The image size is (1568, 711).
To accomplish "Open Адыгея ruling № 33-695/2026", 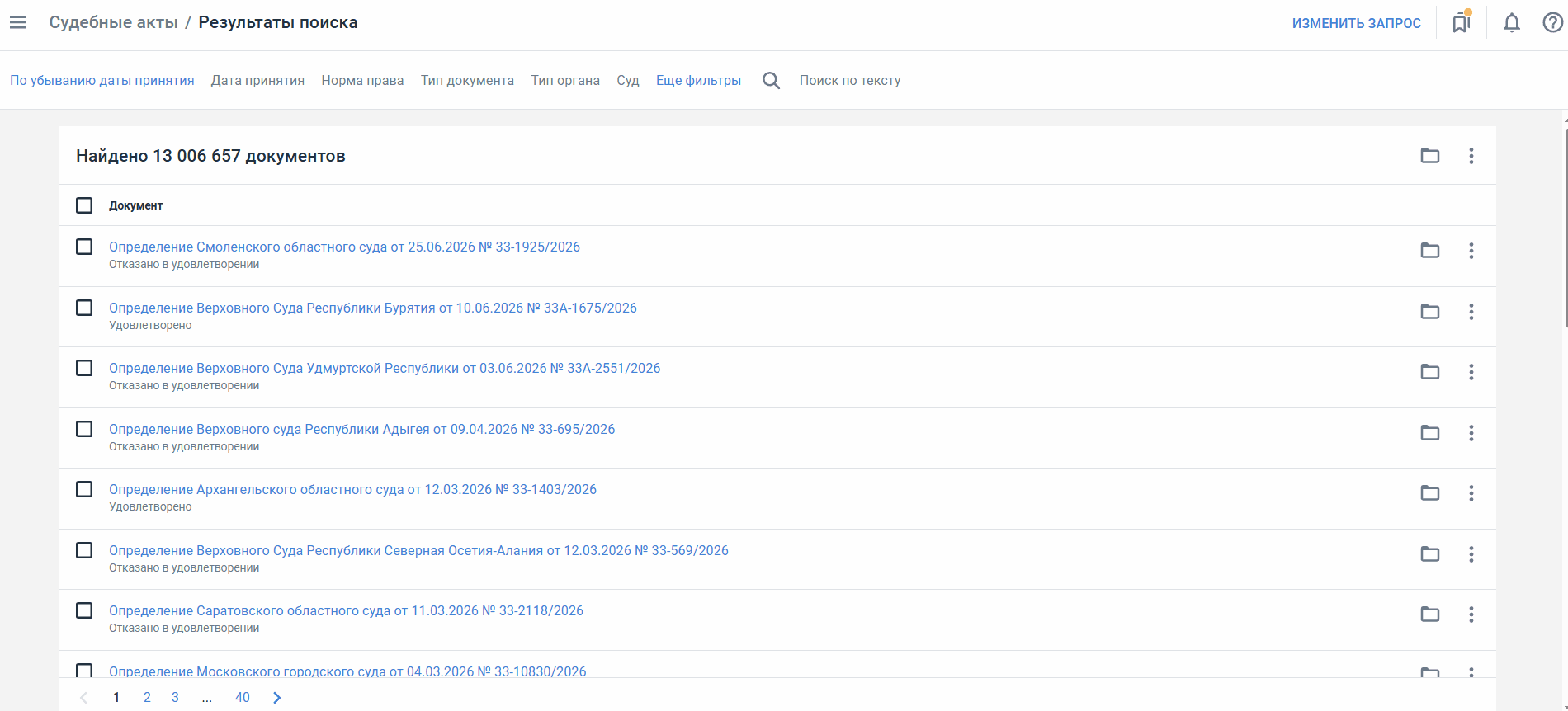I will [362, 429].
